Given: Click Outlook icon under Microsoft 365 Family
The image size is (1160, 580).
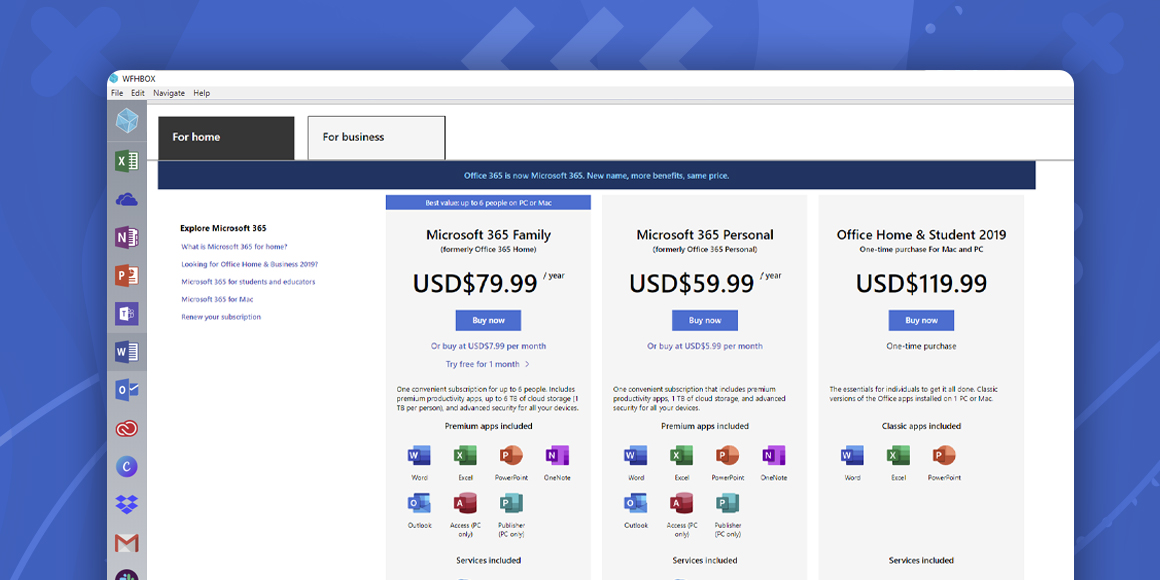Looking at the screenshot, I should 419,504.
